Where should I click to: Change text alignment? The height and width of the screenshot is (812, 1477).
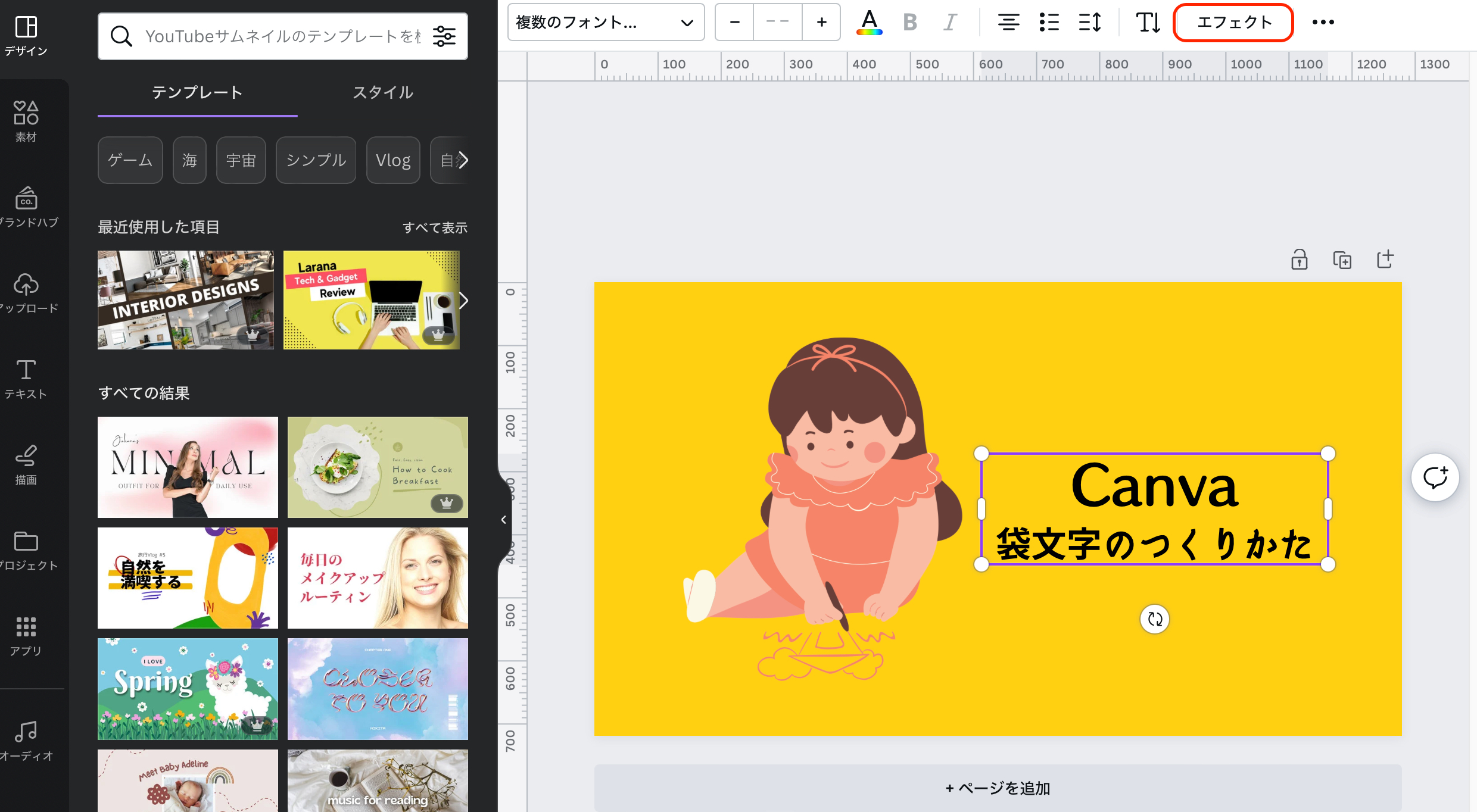click(x=1008, y=23)
